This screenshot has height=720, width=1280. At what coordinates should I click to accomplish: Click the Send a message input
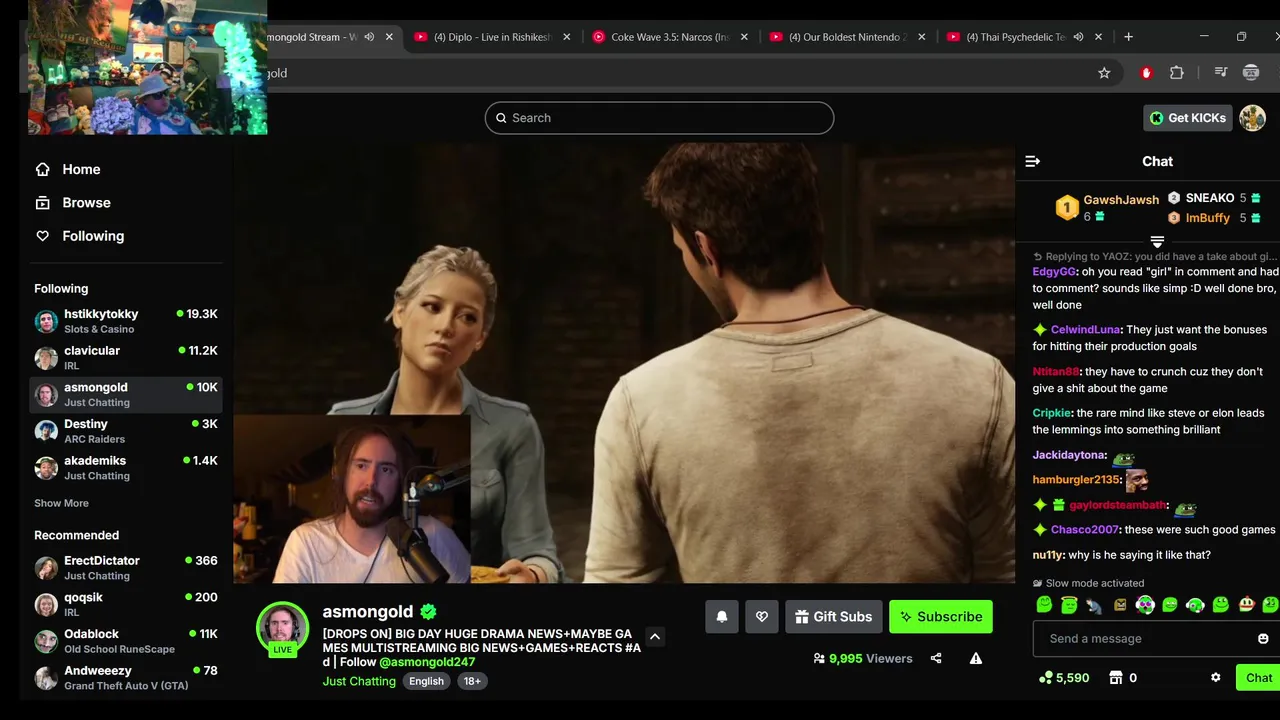(x=1155, y=638)
